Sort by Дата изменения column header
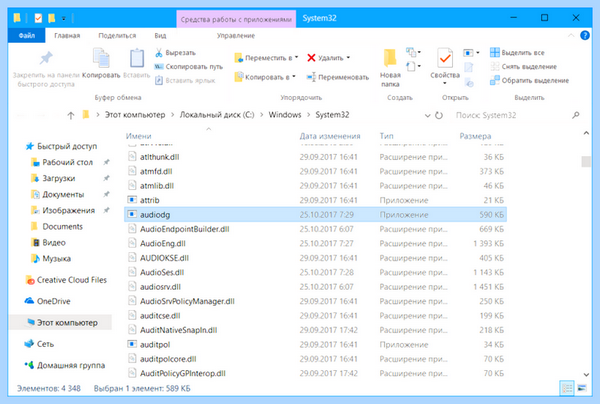Image resolution: width=600 pixels, height=404 pixels. pos(330,136)
